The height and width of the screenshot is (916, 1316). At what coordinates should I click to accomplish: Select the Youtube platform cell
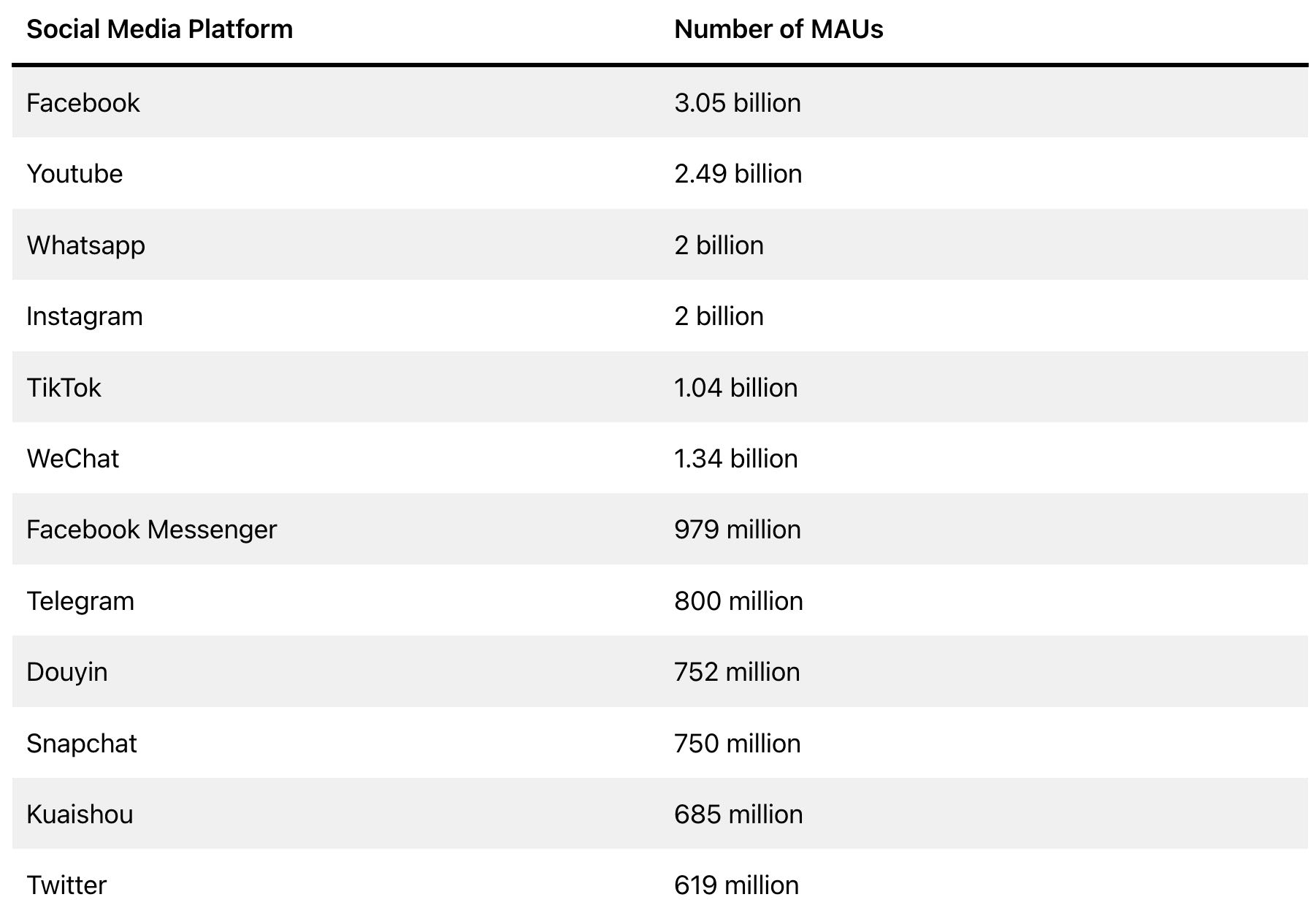pyautogui.click(x=74, y=174)
